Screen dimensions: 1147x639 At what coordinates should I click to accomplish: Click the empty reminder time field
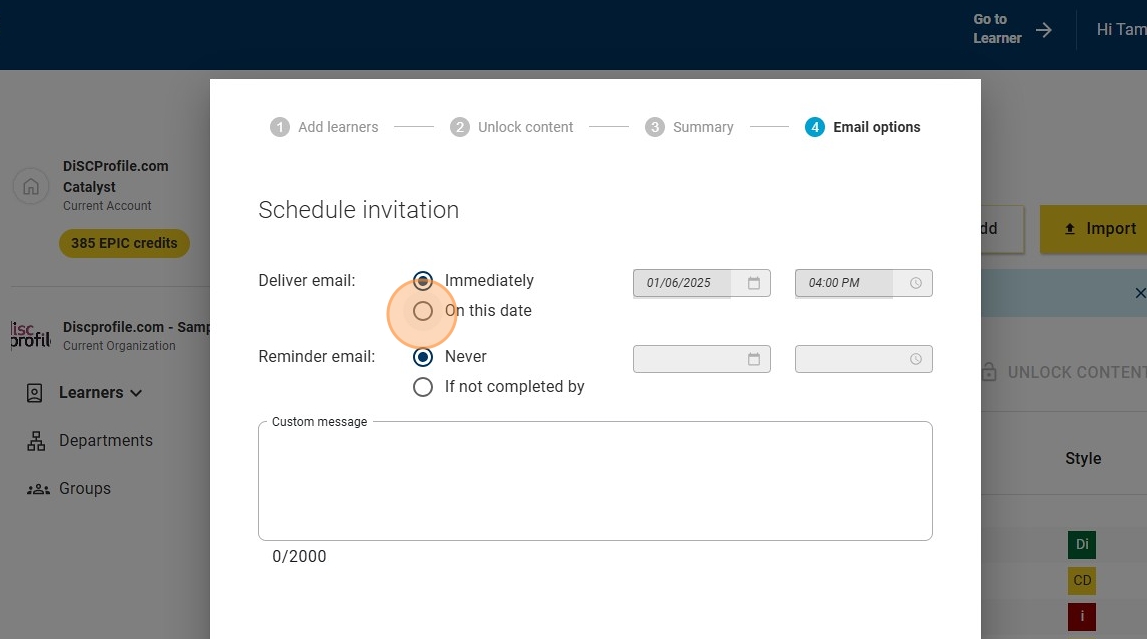click(x=863, y=359)
